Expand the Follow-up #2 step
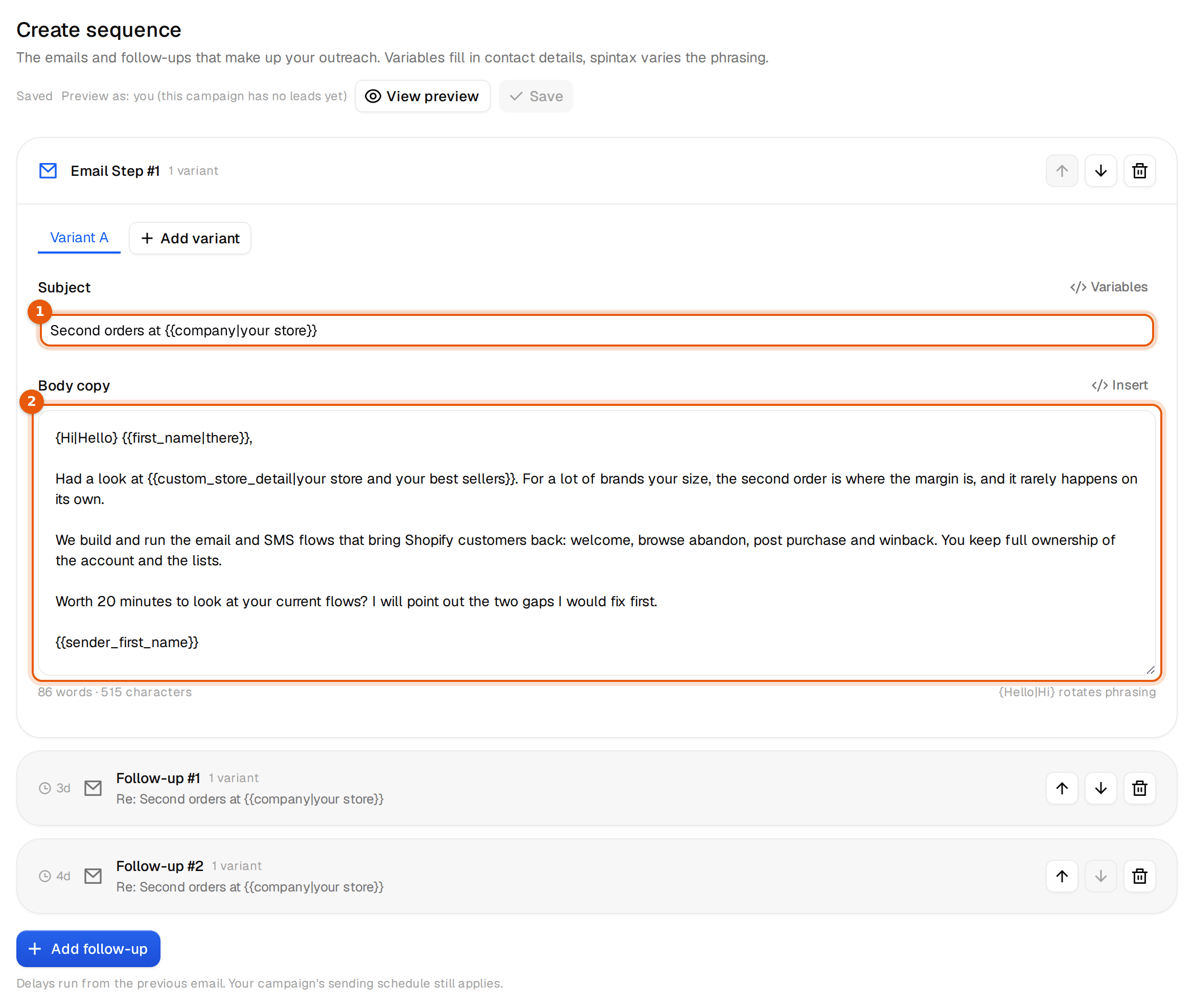The image size is (1194, 1008). [x=596, y=876]
